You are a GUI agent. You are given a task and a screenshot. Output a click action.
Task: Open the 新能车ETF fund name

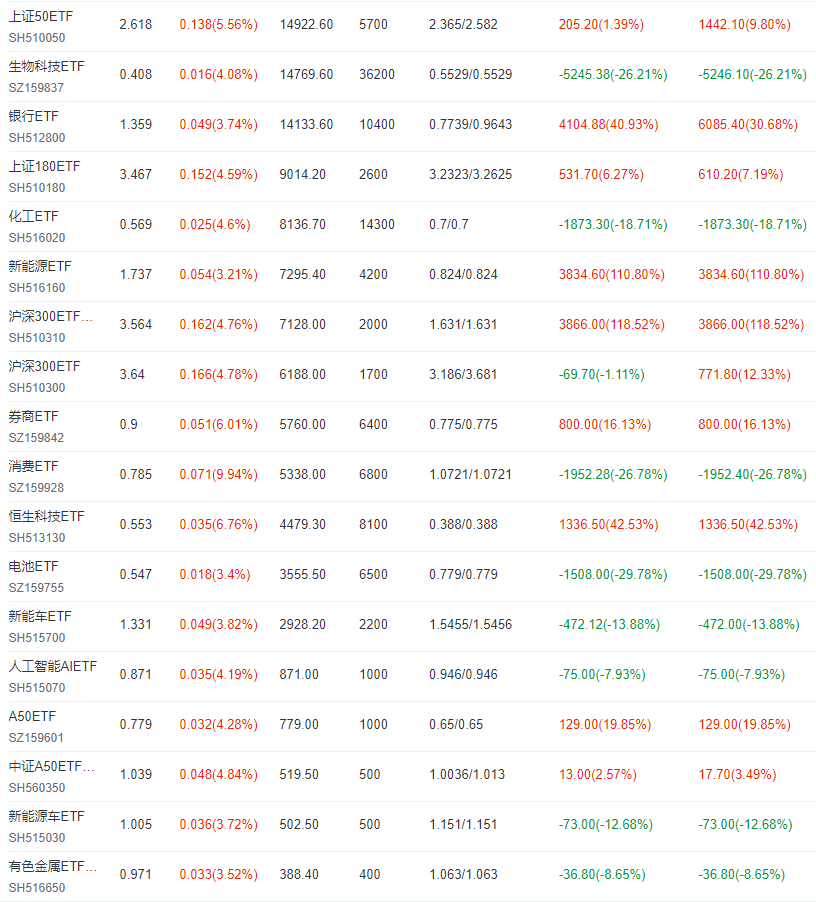click(x=40, y=617)
